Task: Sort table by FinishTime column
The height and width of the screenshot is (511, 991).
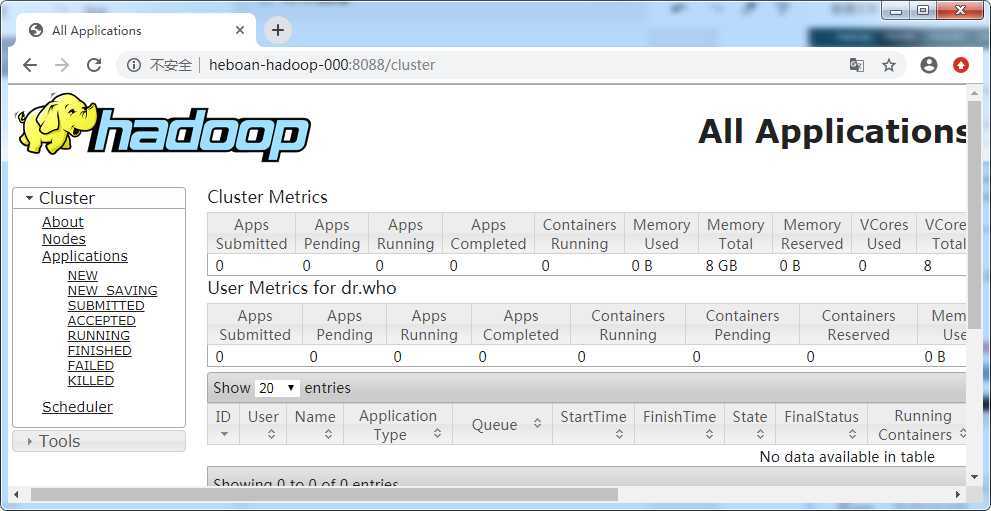Action: [x=679, y=424]
